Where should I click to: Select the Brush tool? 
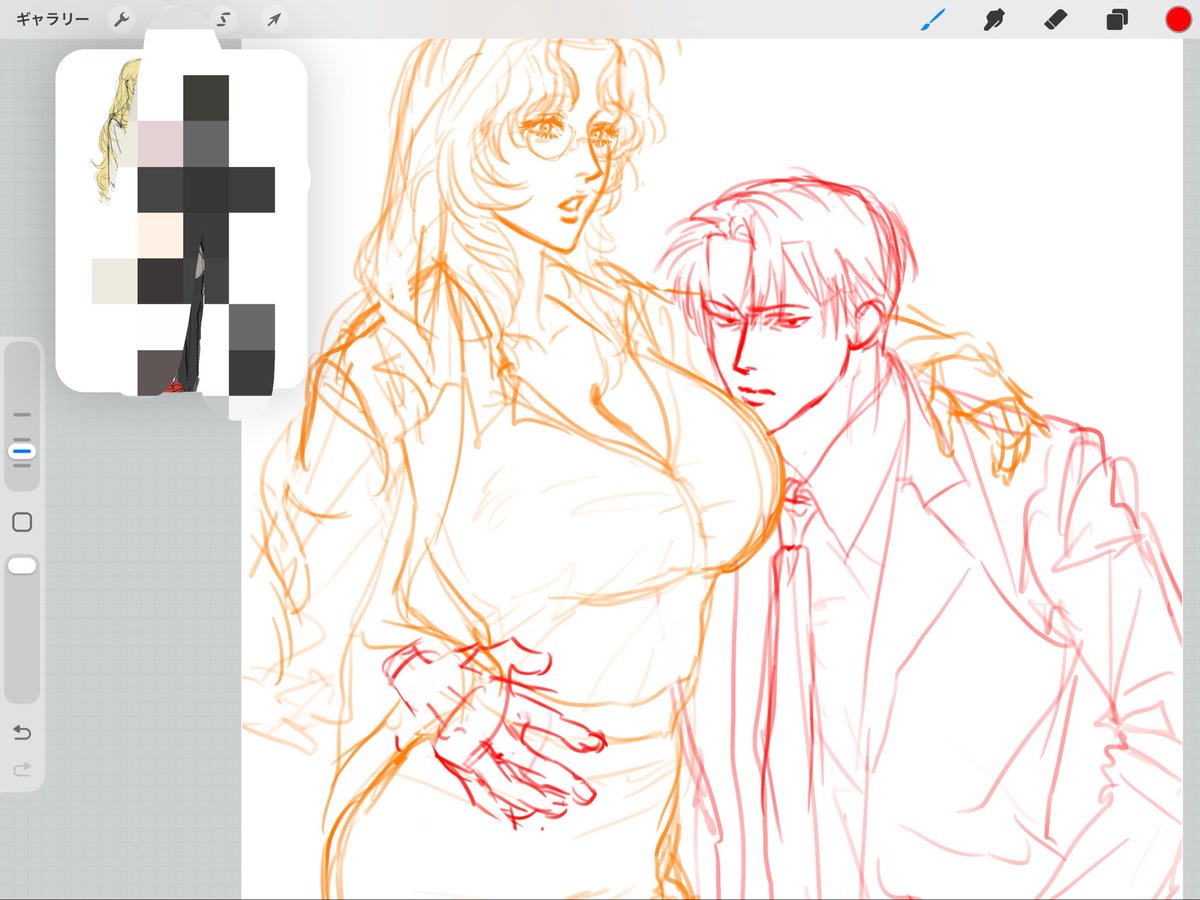932,20
